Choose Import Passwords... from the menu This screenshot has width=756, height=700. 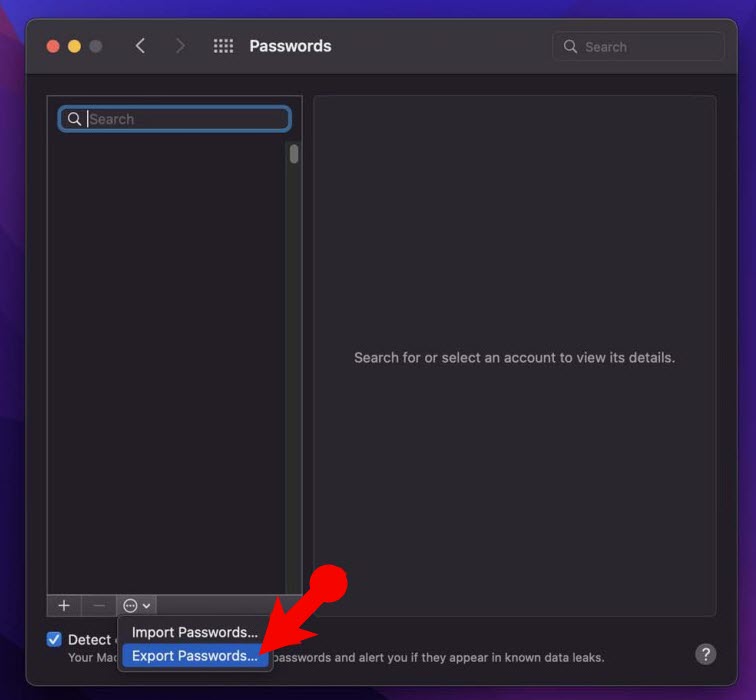tap(195, 632)
